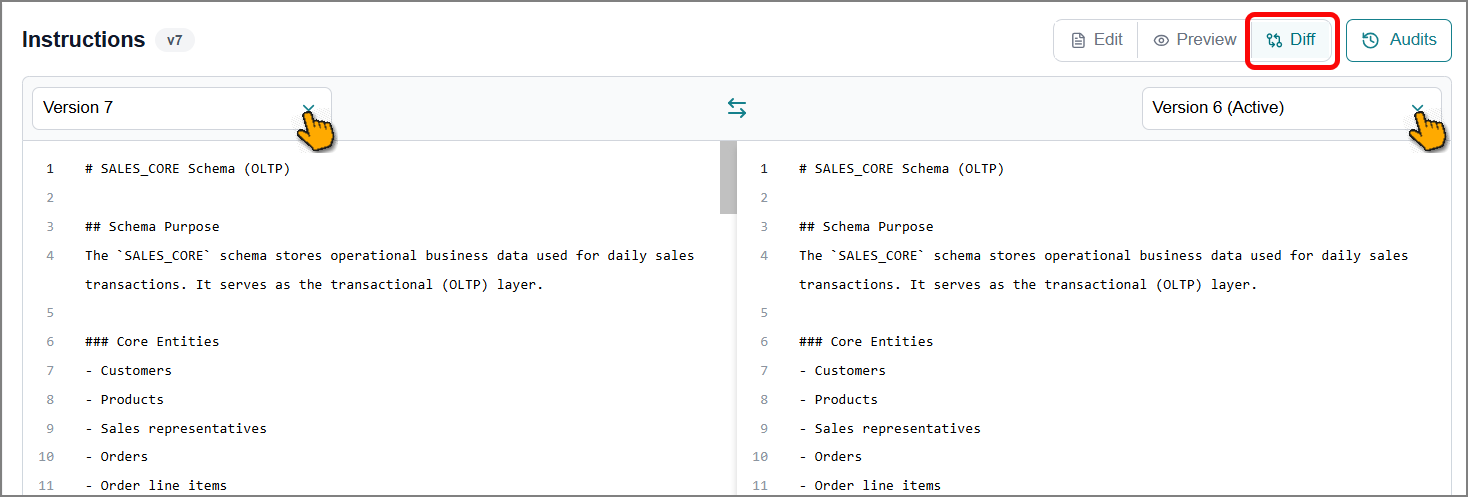Viewport: 1468px width, 497px height.
Task: Click '- Order line items' in right pane
Action: tap(870, 486)
